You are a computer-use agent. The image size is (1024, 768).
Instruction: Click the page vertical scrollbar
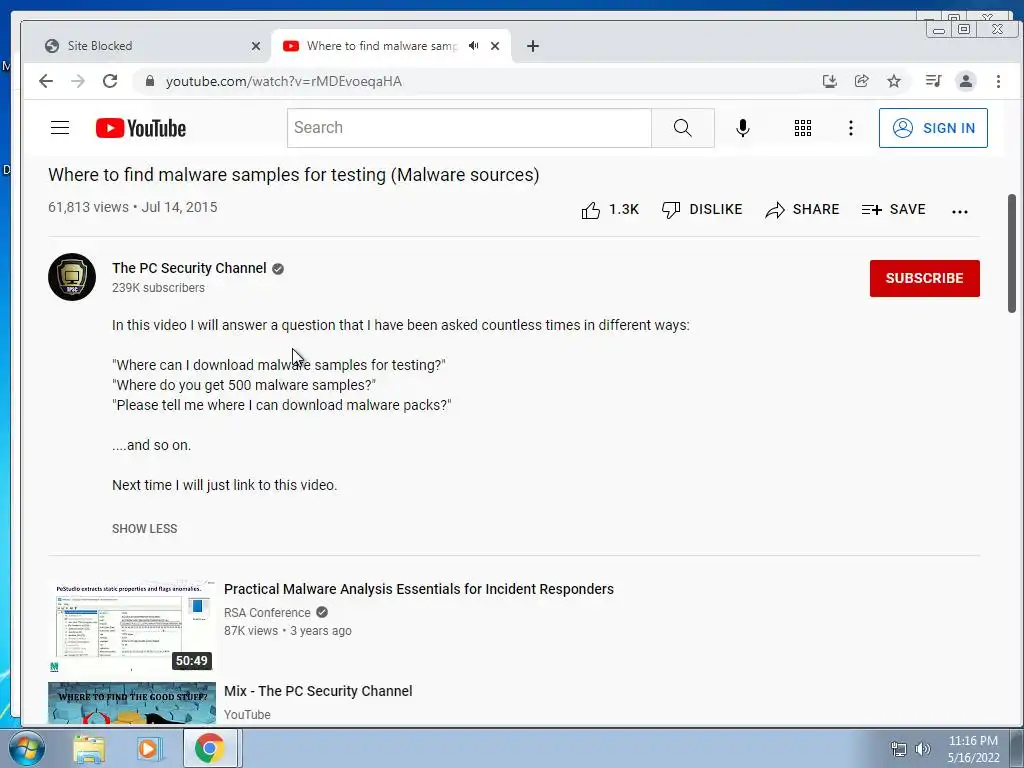(1011, 253)
